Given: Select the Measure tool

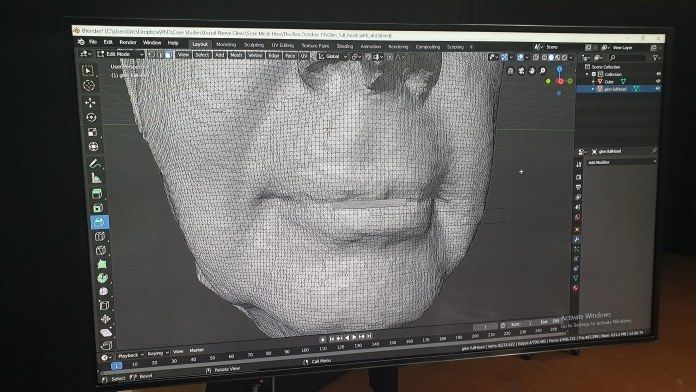Looking at the screenshot, I should coord(96,178).
